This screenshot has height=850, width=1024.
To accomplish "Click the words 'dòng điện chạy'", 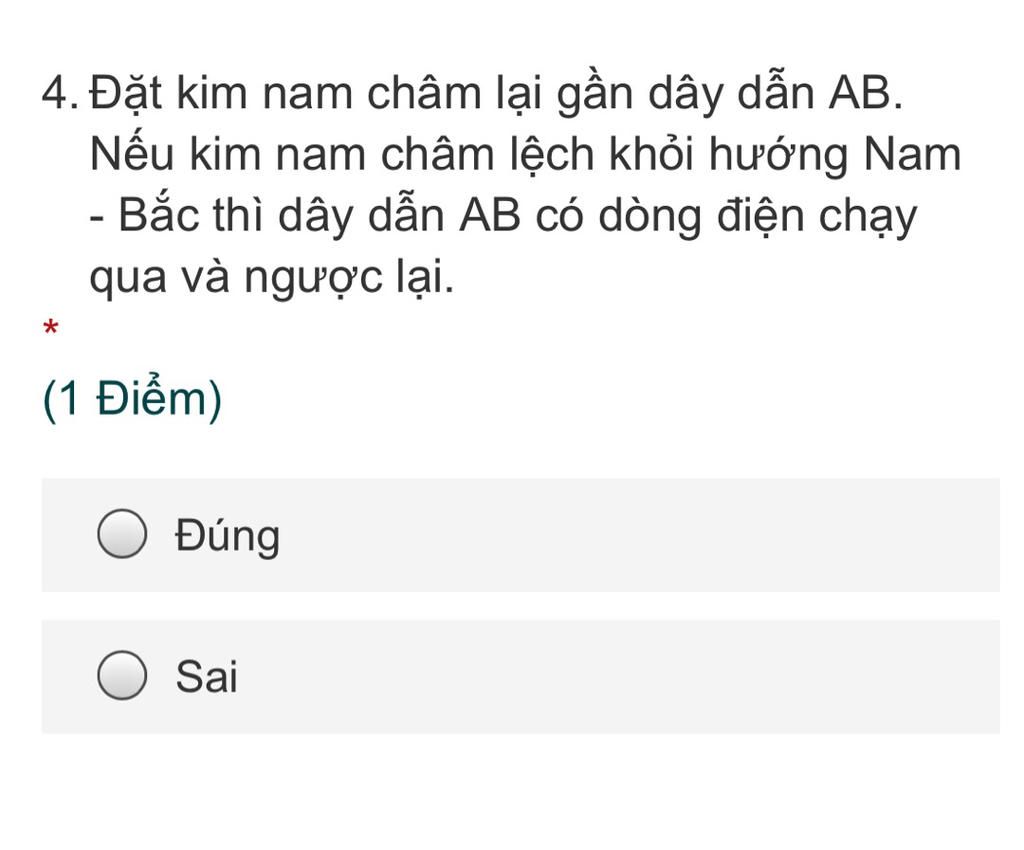I will [x=758, y=217].
